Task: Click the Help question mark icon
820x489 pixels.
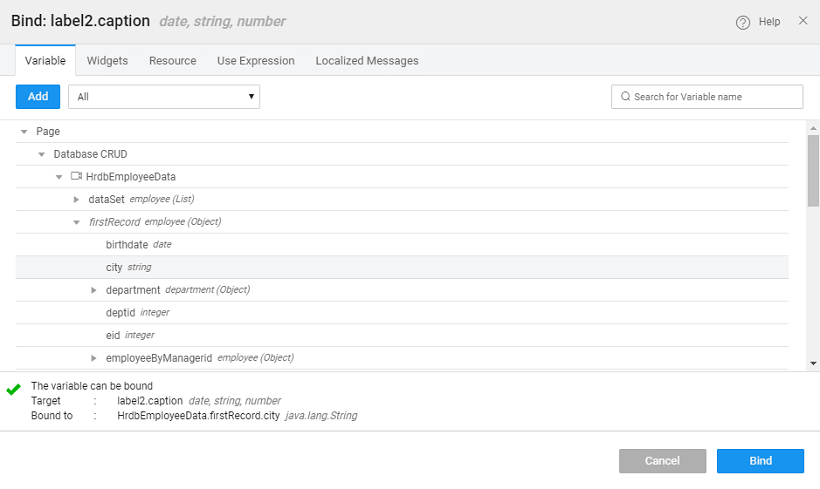Action: point(743,22)
